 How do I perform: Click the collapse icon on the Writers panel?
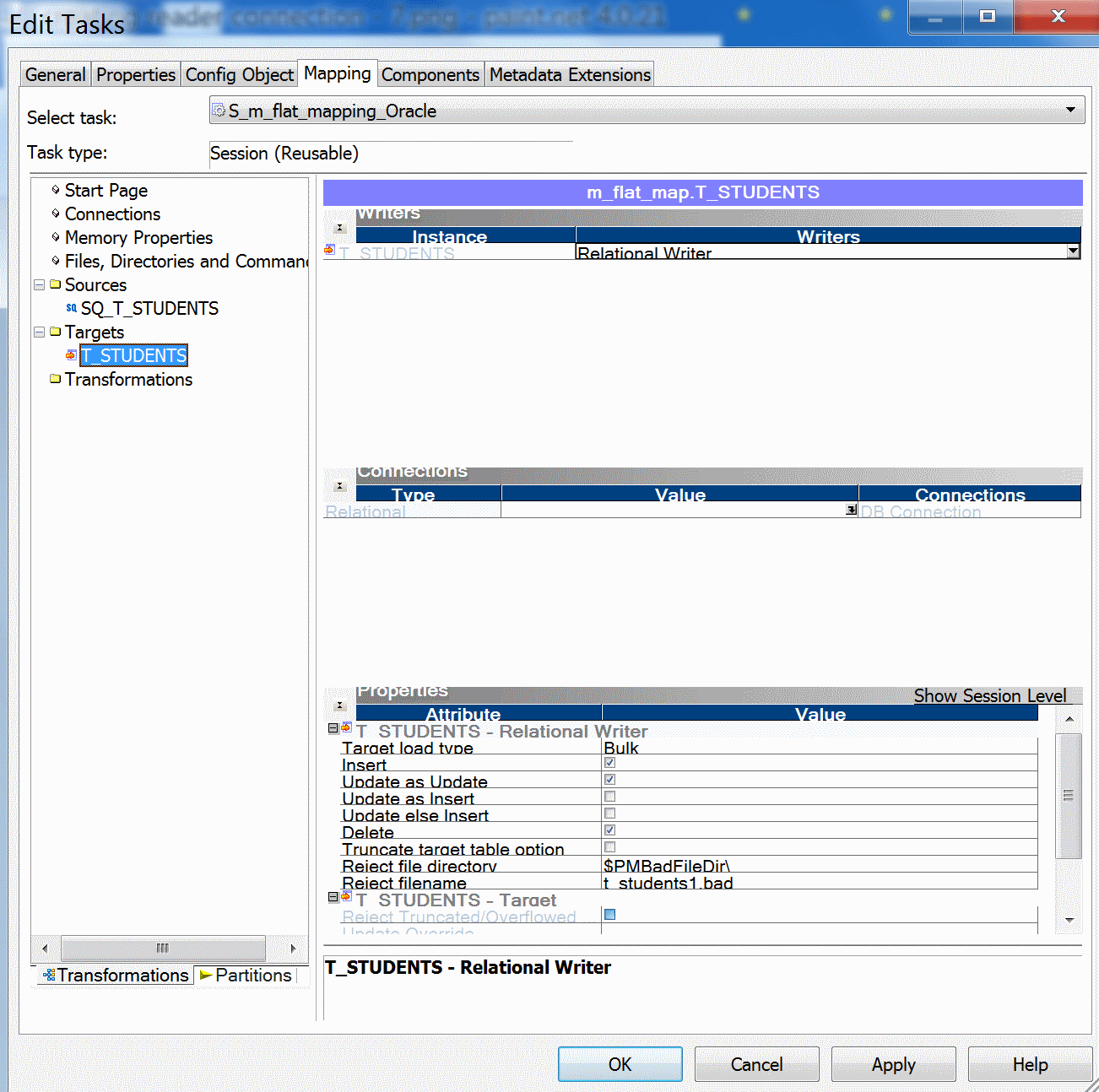tap(338, 226)
